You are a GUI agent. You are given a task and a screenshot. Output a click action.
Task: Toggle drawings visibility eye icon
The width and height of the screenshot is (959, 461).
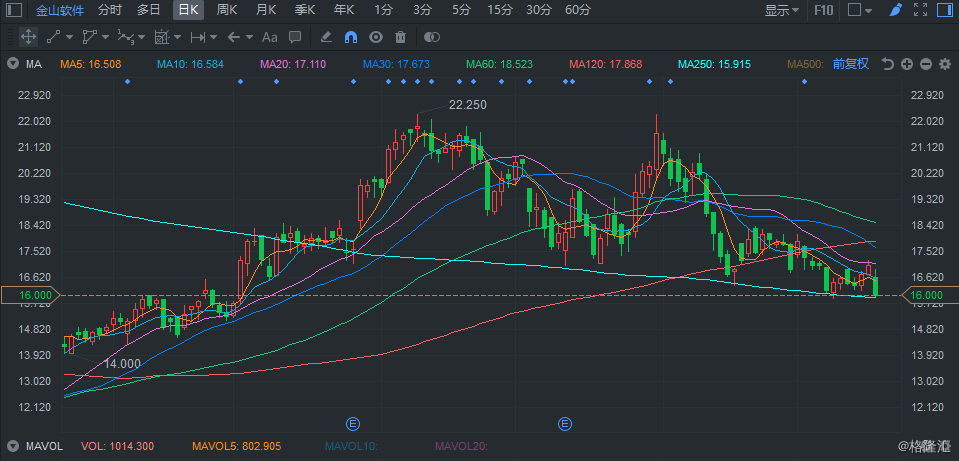point(376,37)
